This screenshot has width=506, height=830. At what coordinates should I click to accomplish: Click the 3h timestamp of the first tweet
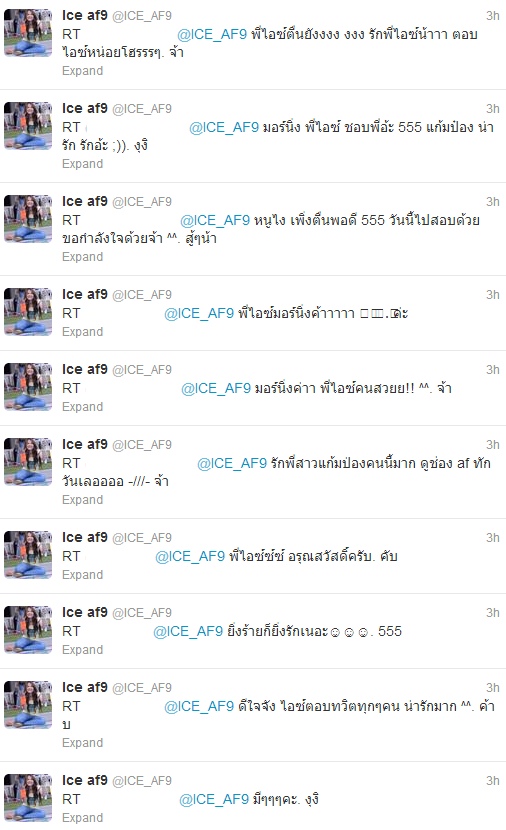click(x=493, y=16)
